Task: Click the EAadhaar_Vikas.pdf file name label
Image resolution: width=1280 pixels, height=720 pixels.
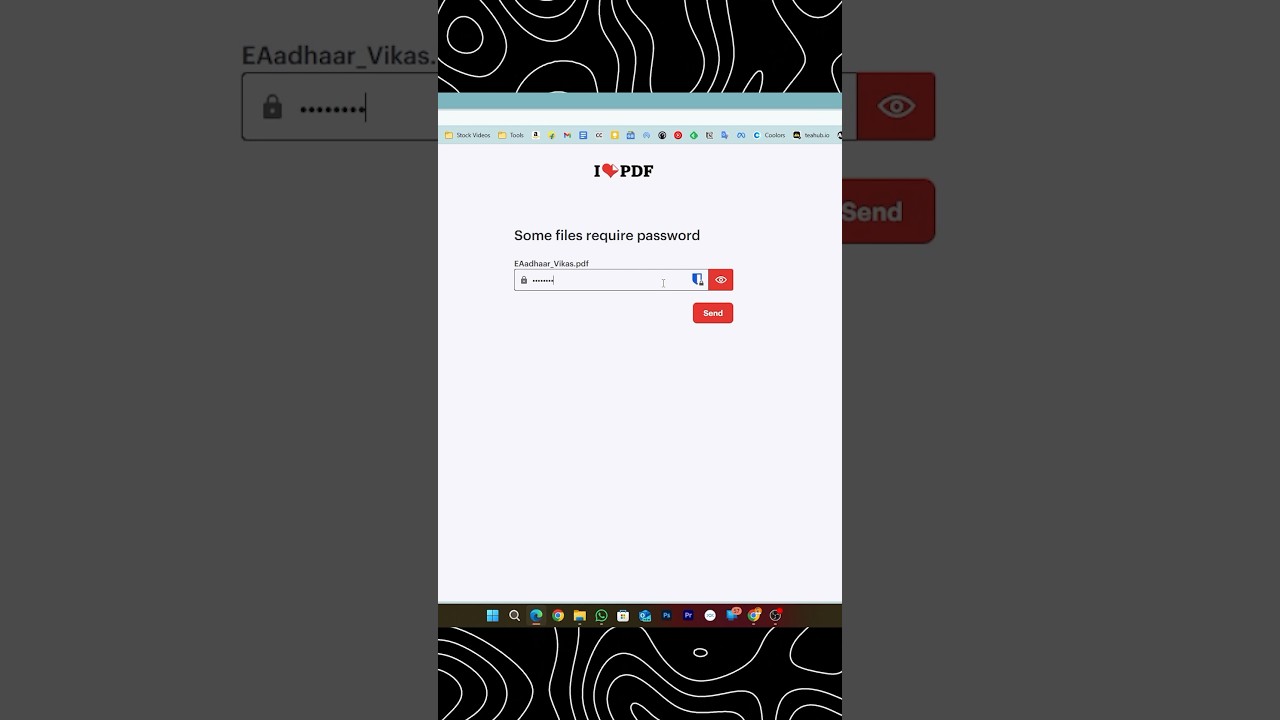Action: [x=551, y=264]
